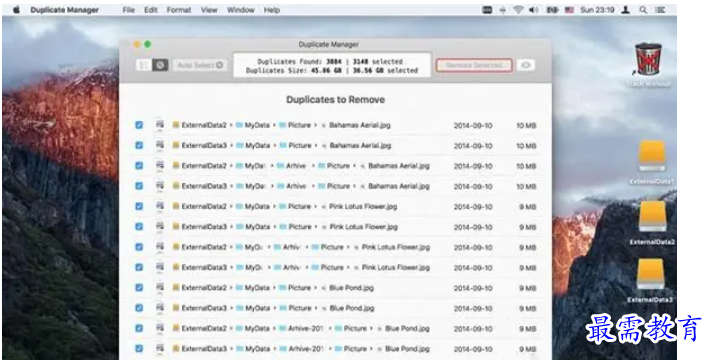710x360 pixels.
Task: Uncheck ExternalData3 MyData › Picture Blue Pond.jpg
Action: pos(139,308)
